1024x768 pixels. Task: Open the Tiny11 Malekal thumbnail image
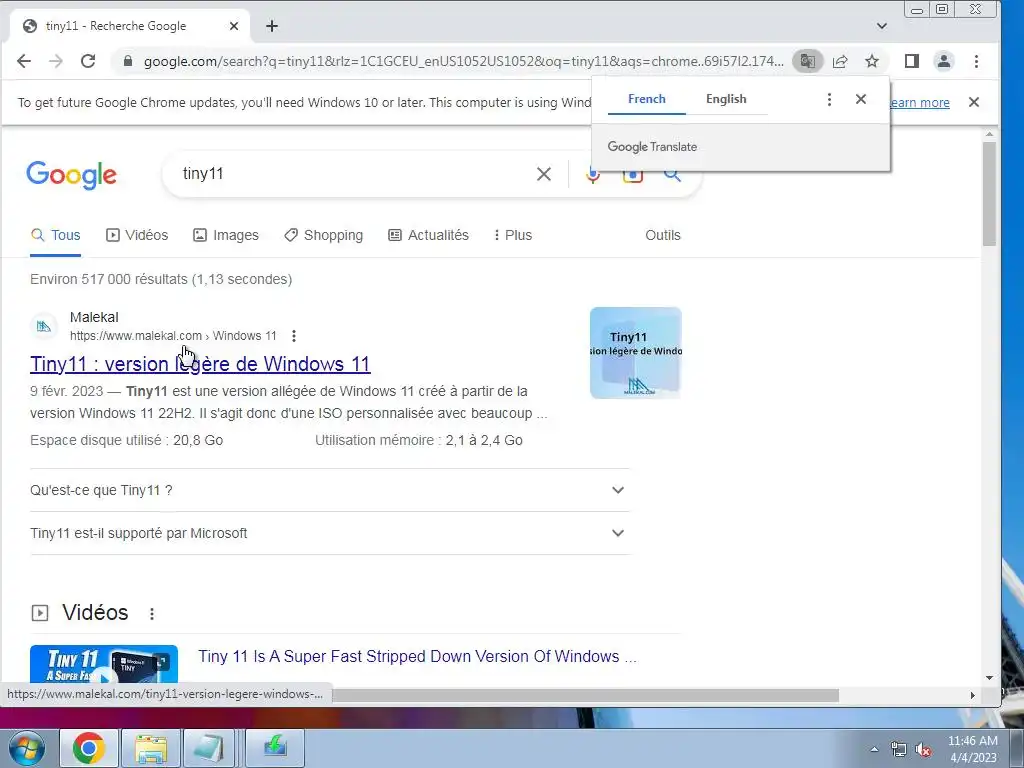[x=635, y=353]
